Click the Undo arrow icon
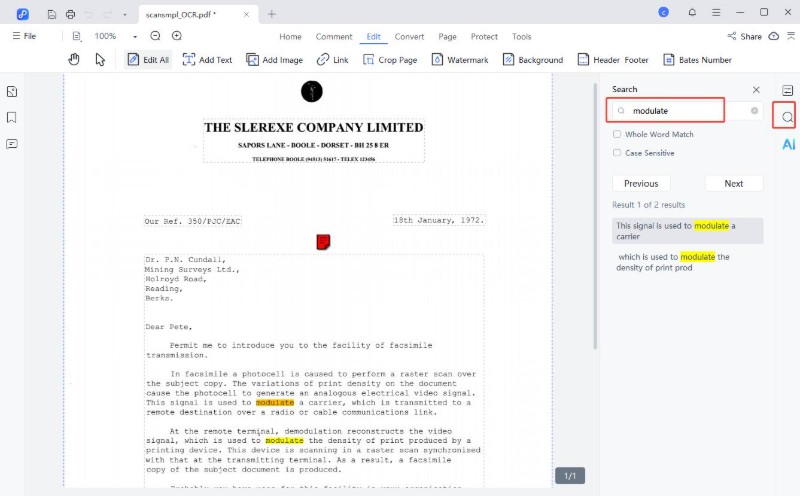Viewport: 800px width, 496px height. coord(89,14)
